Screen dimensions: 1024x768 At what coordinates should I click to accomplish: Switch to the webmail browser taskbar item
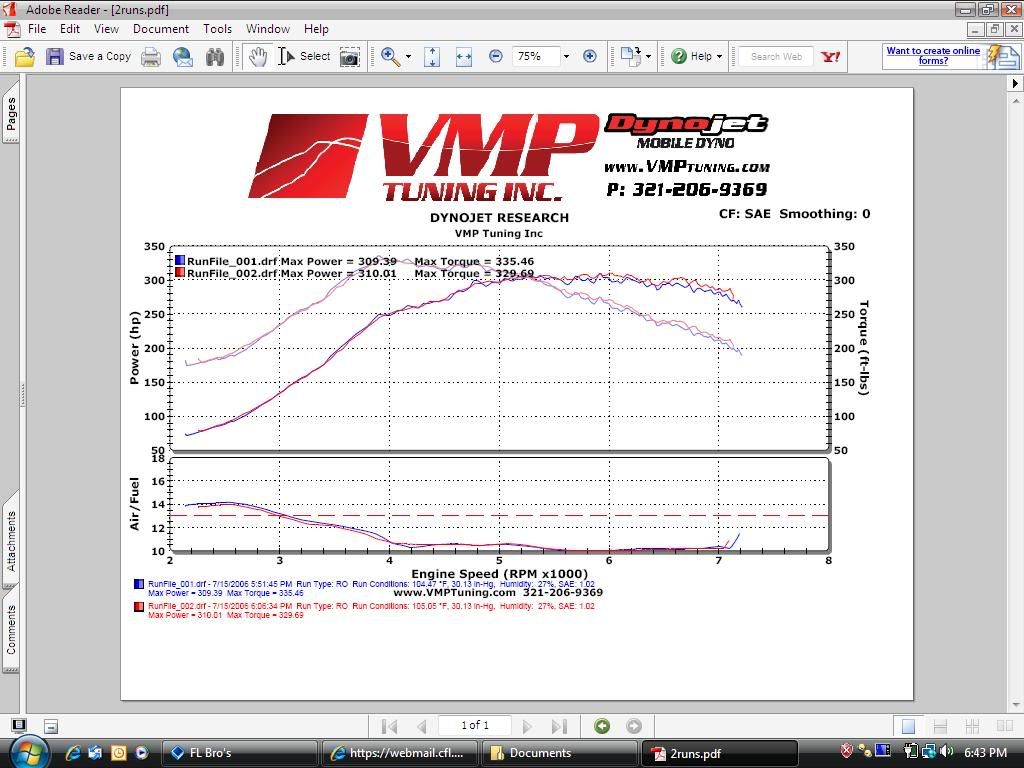tap(400, 753)
